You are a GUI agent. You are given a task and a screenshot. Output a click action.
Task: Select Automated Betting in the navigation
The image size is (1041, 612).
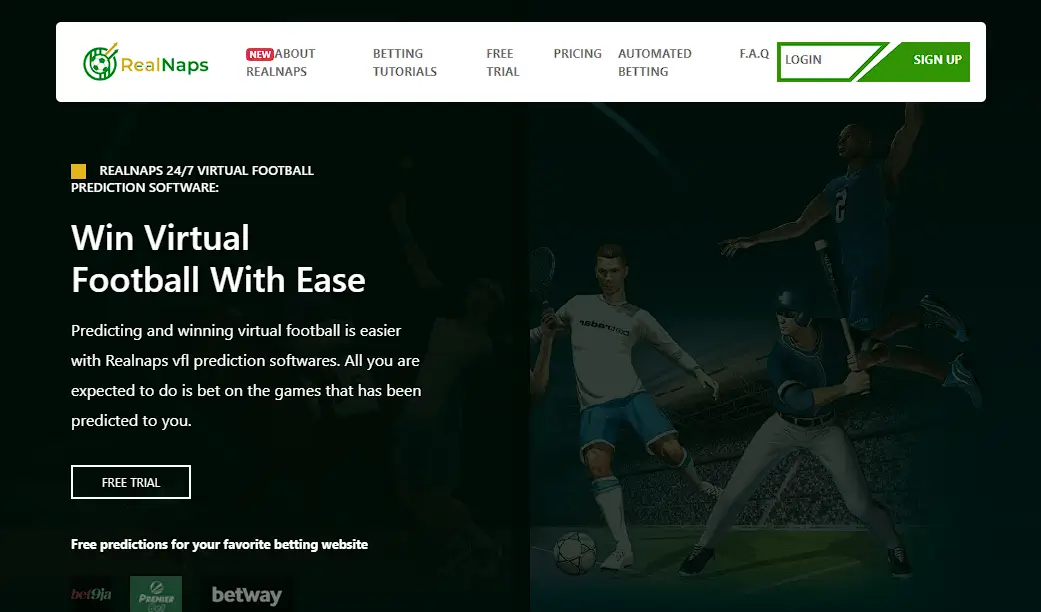click(x=654, y=63)
